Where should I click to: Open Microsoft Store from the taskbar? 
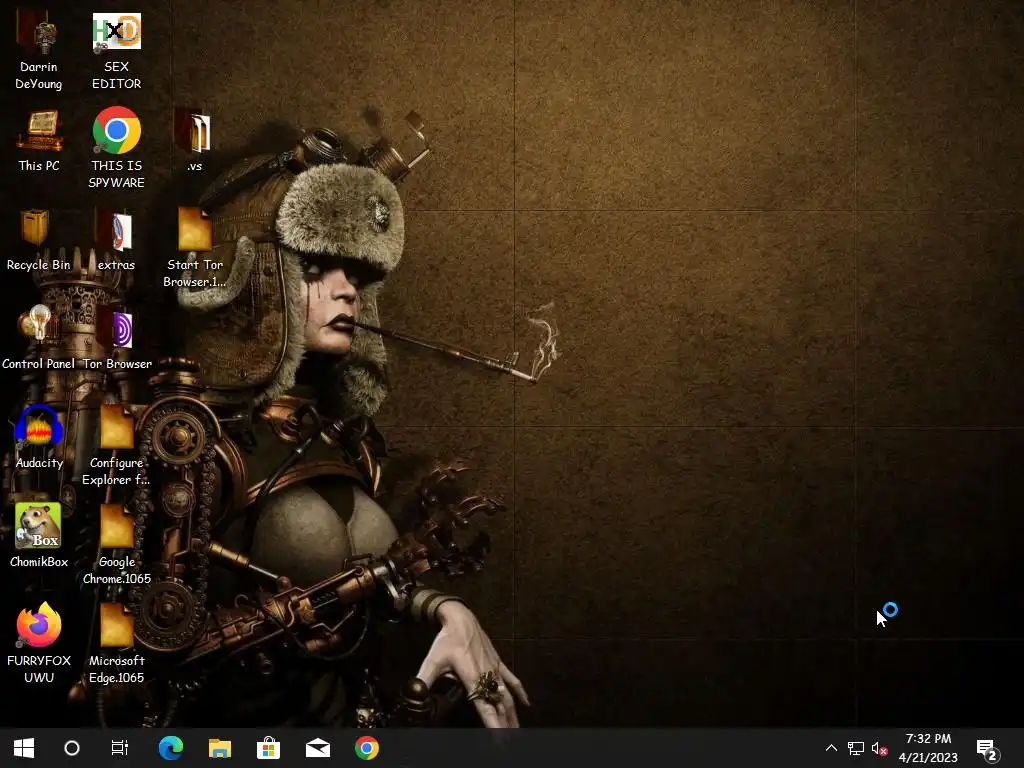click(268, 748)
